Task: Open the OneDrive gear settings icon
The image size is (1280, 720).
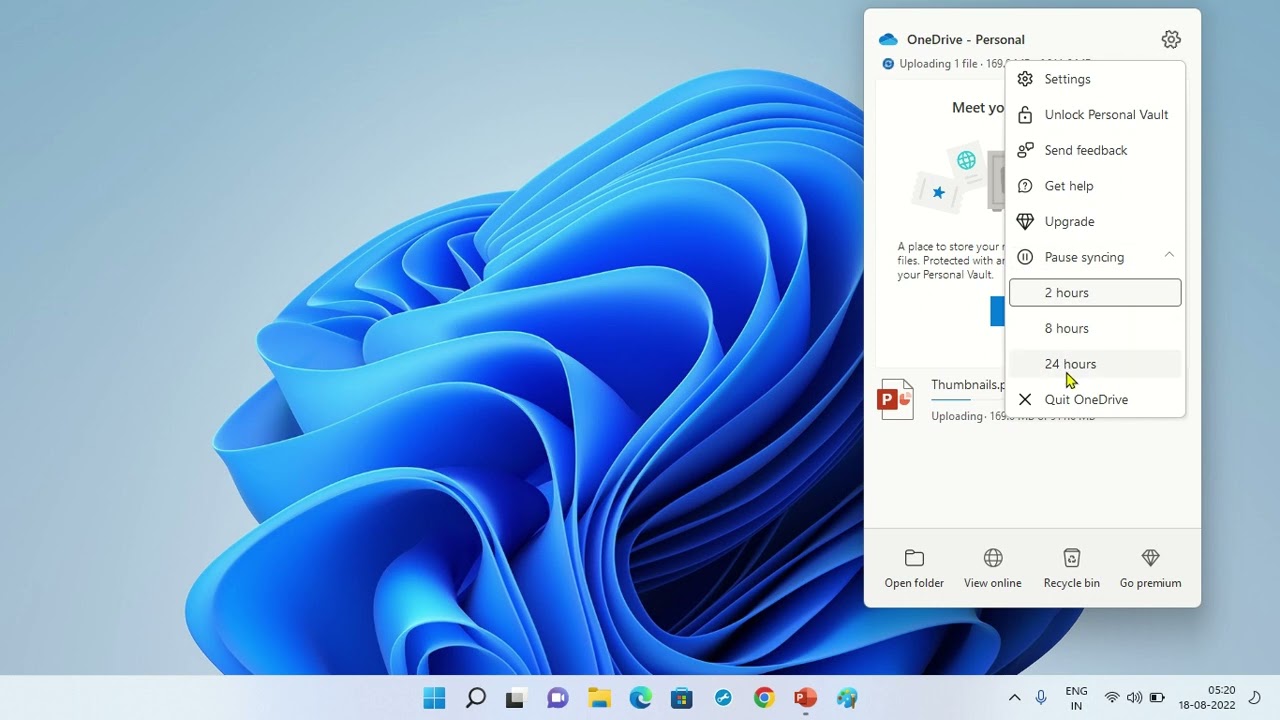Action: coord(1170,40)
